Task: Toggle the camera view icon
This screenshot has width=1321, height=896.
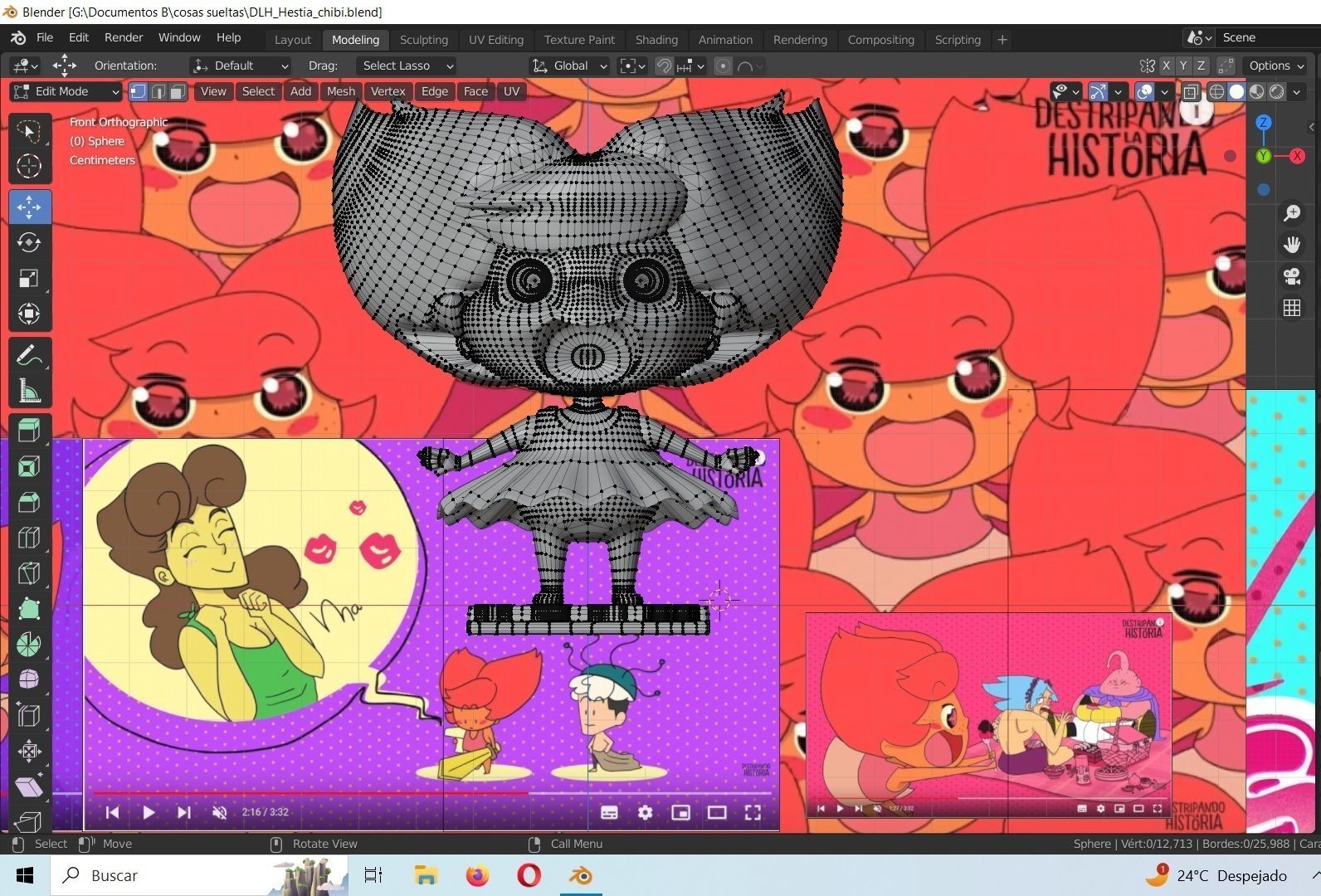Action: pyautogui.click(x=1292, y=276)
